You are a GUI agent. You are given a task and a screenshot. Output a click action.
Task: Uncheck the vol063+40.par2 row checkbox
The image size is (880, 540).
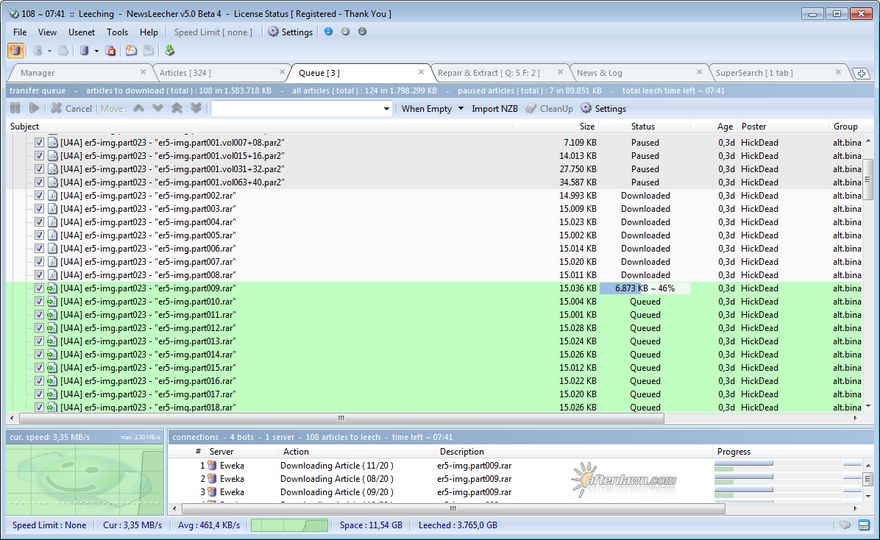tap(39, 182)
